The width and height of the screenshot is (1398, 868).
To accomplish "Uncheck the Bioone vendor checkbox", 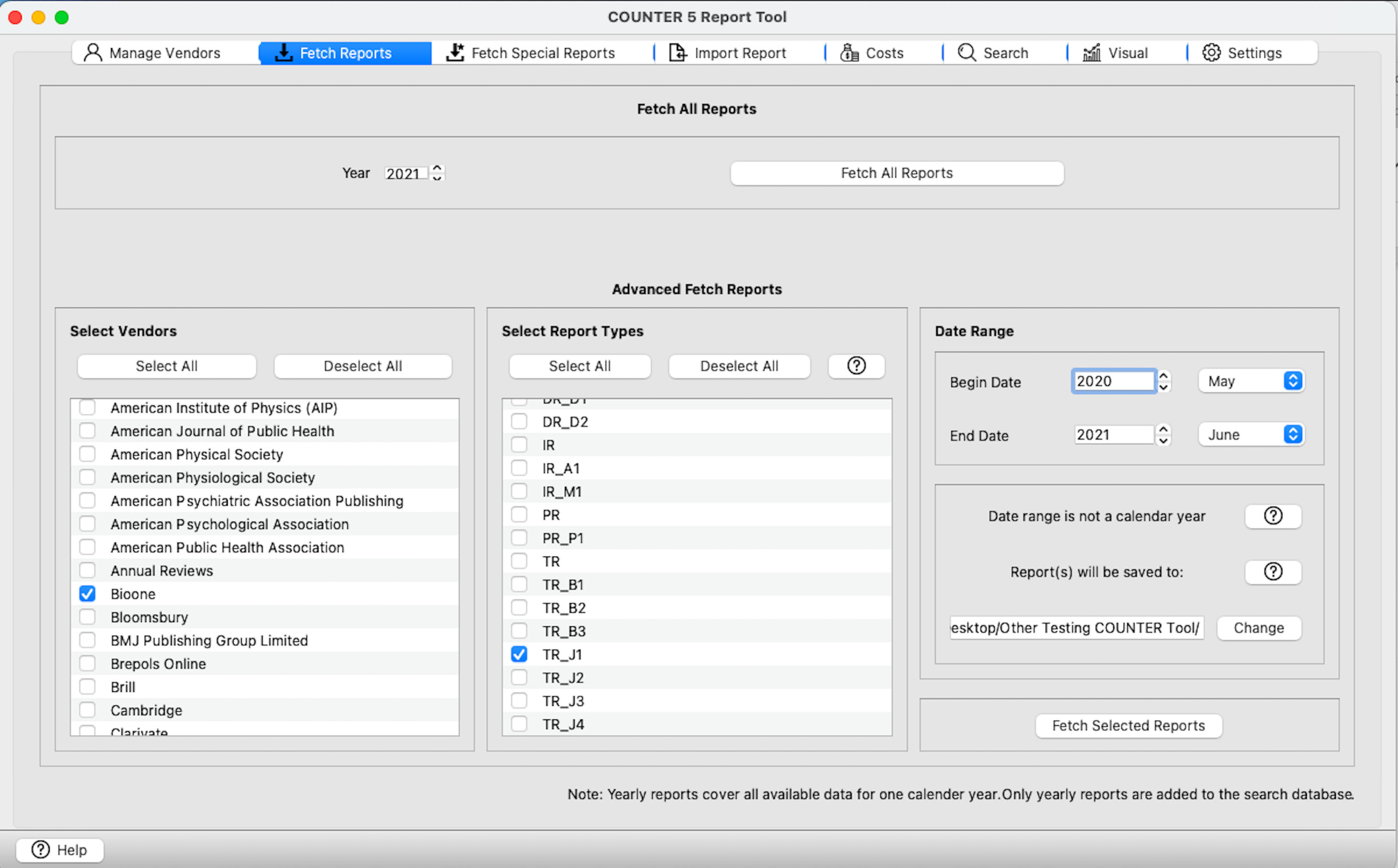I will [87, 594].
